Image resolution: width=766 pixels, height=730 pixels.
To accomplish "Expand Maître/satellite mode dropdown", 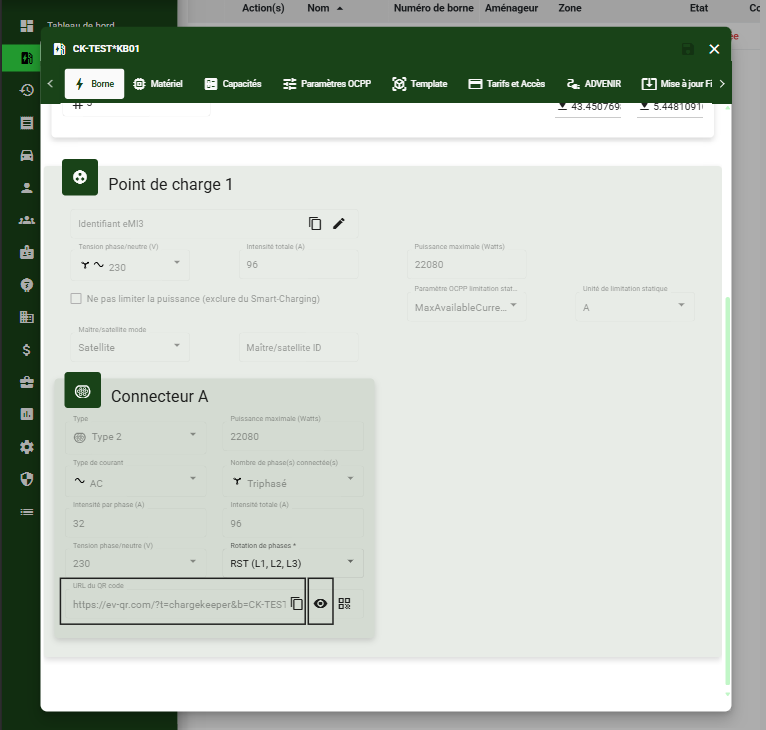I will (x=129, y=347).
